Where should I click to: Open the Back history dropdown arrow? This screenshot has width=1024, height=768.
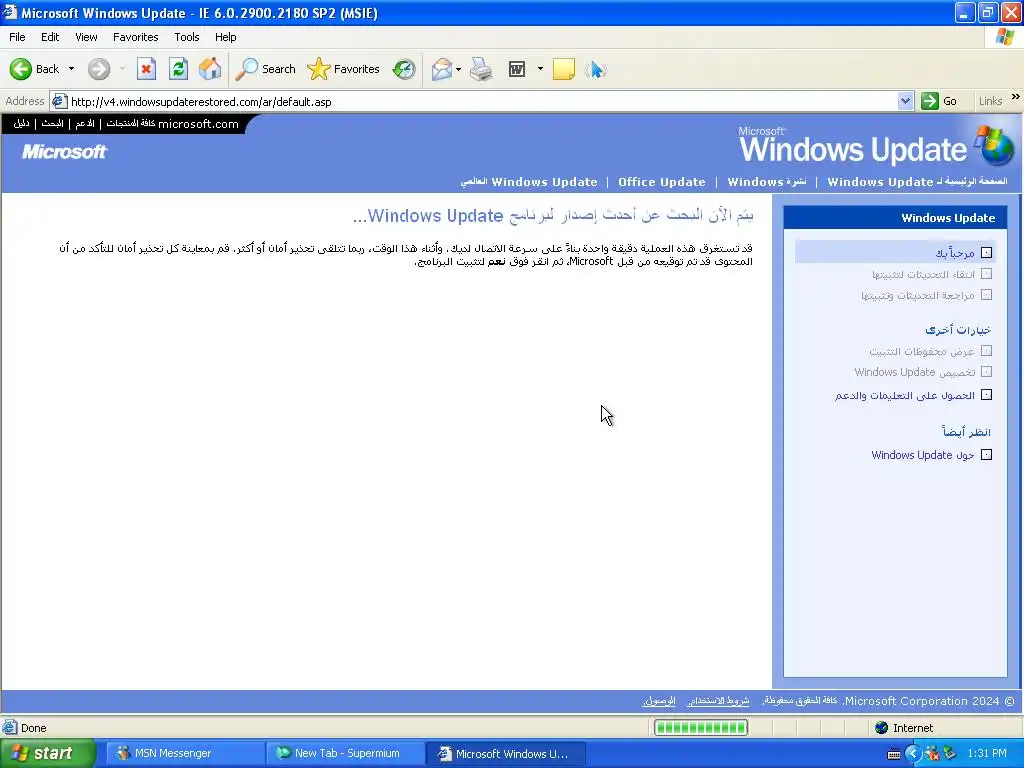point(71,69)
